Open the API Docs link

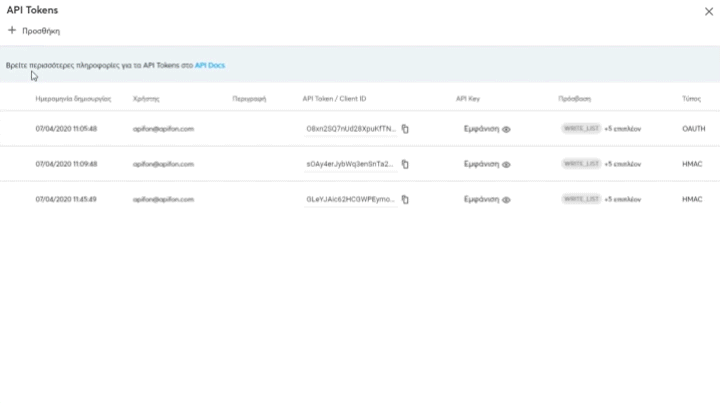click(x=210, y=65)
